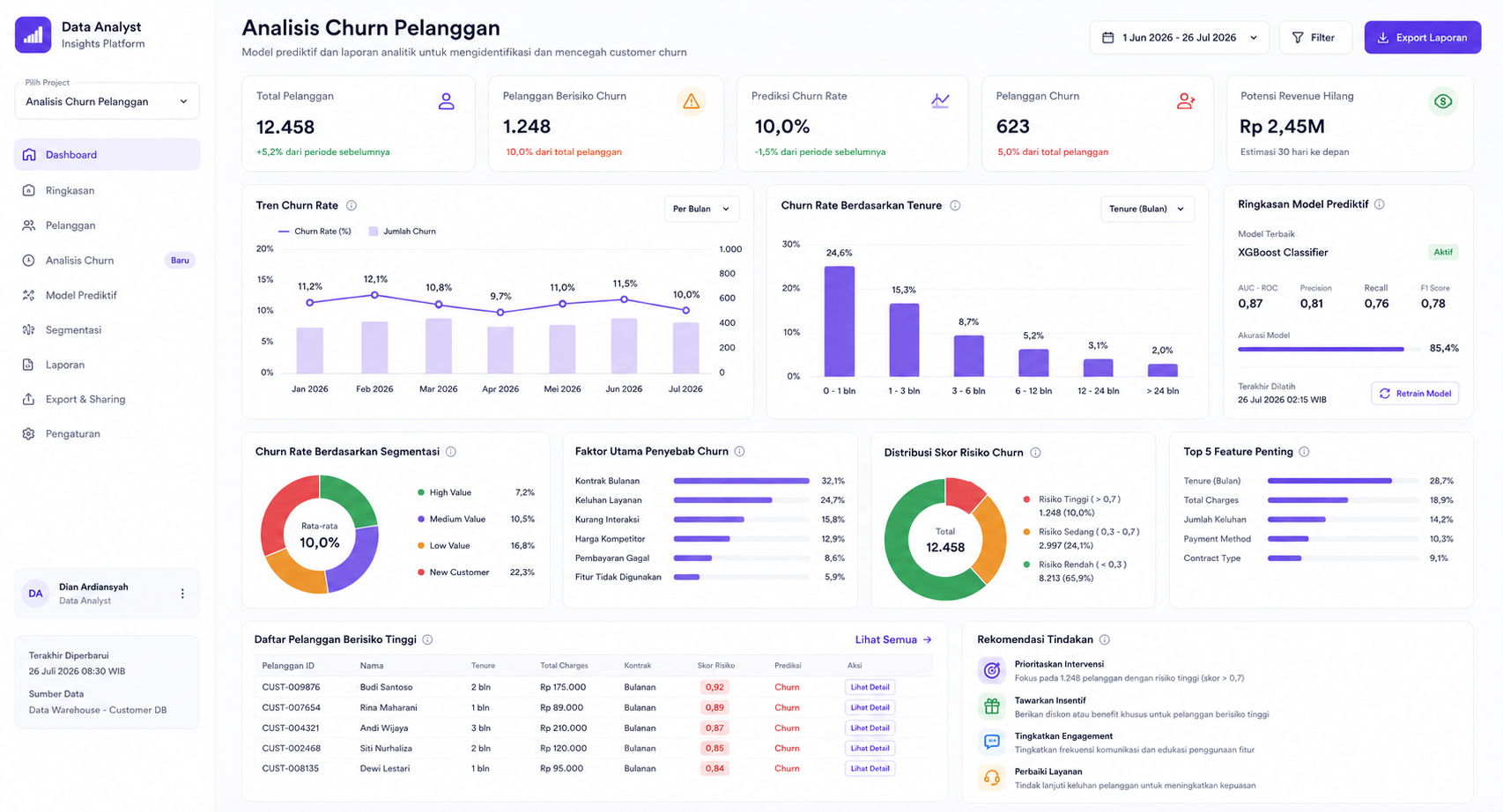Click the Akurasi Model progress bar
The image size is (1503, 812).
(x=1329, y=349)
